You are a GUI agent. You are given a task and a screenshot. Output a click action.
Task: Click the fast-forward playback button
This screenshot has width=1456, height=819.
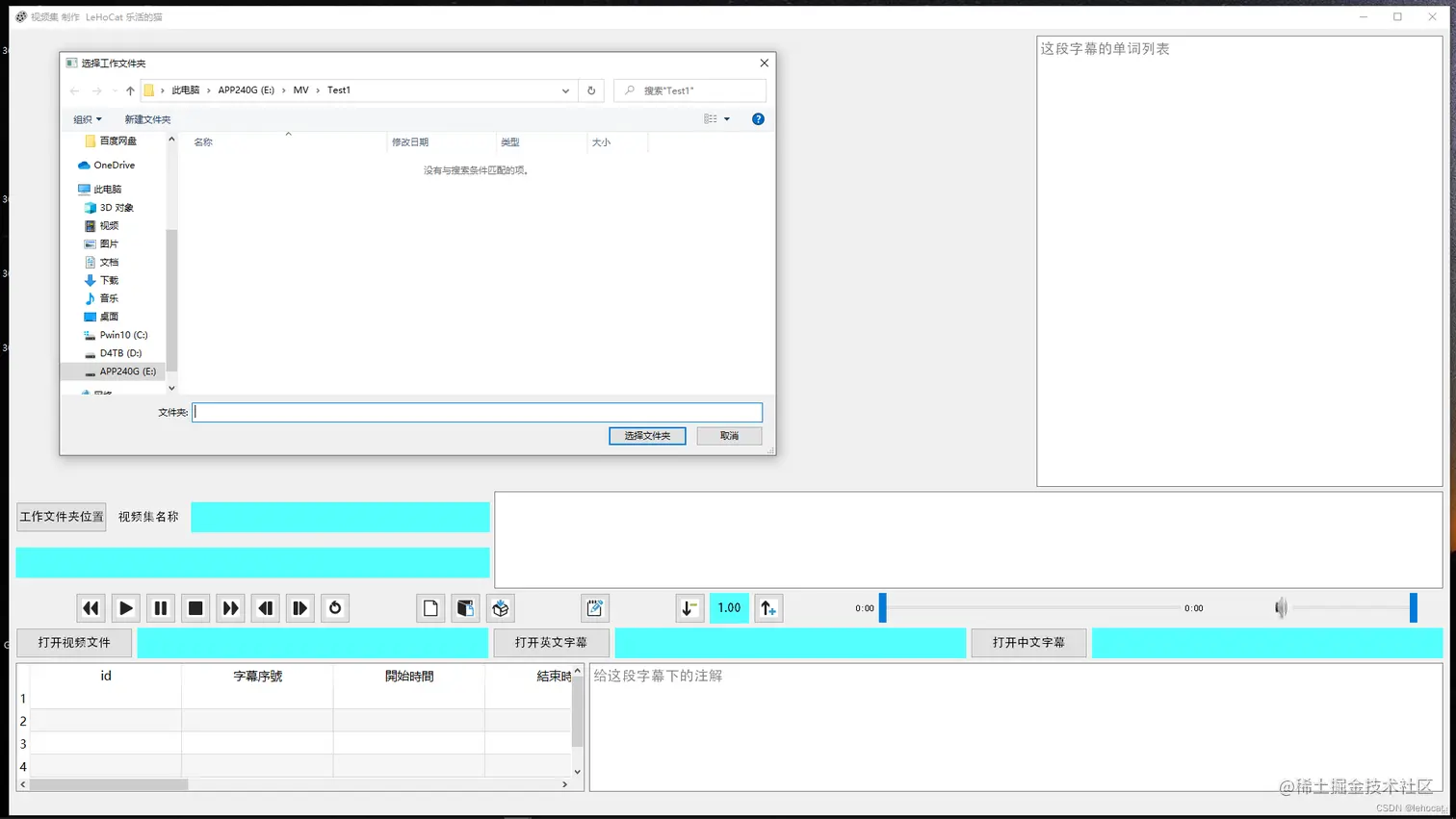tap(230, 608)
